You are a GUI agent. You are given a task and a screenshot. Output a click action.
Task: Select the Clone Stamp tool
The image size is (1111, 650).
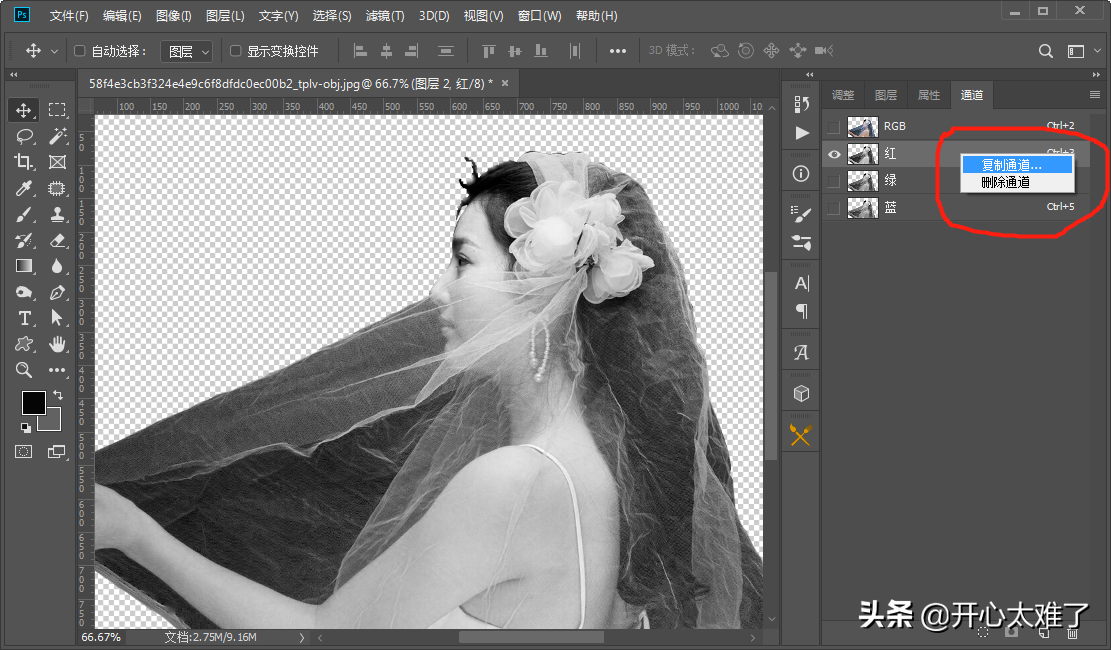(57, 214)
